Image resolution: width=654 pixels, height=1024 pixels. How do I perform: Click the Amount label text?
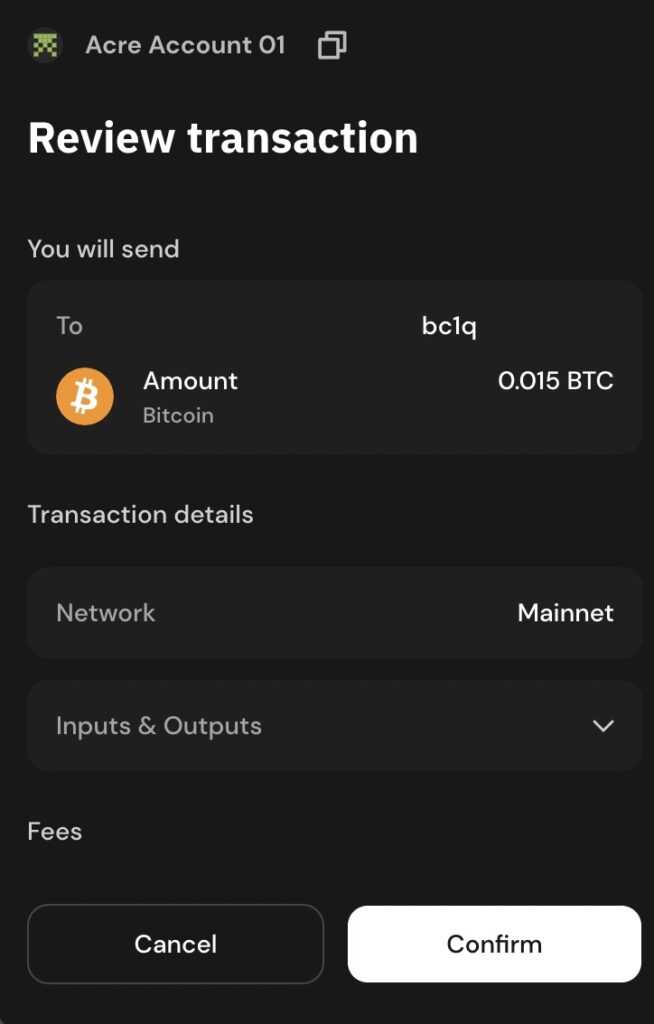click(x=190, y=381)
